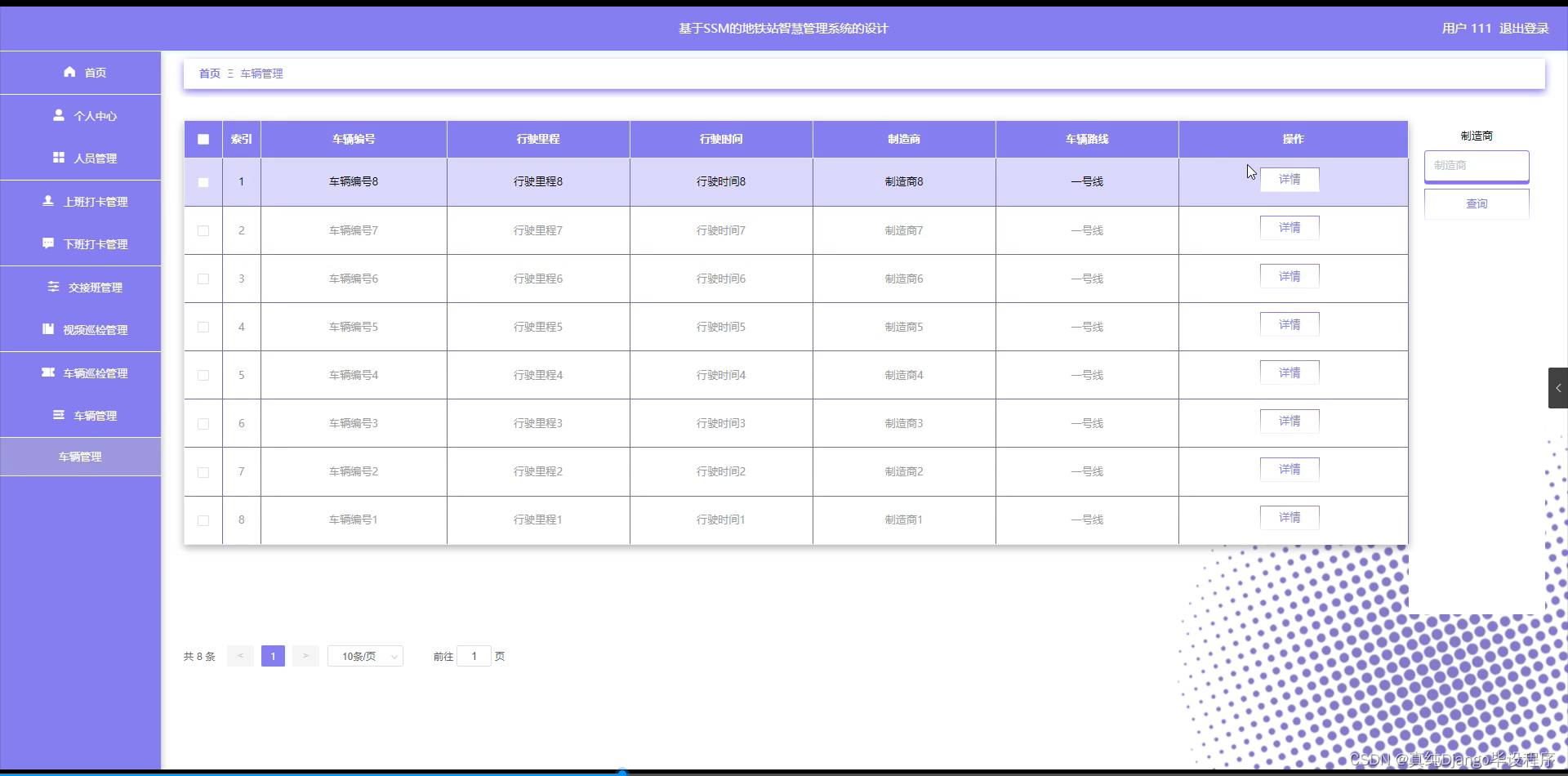Click the 车辆编号 column header
The image size is (1568, 776).
(354, 139)
